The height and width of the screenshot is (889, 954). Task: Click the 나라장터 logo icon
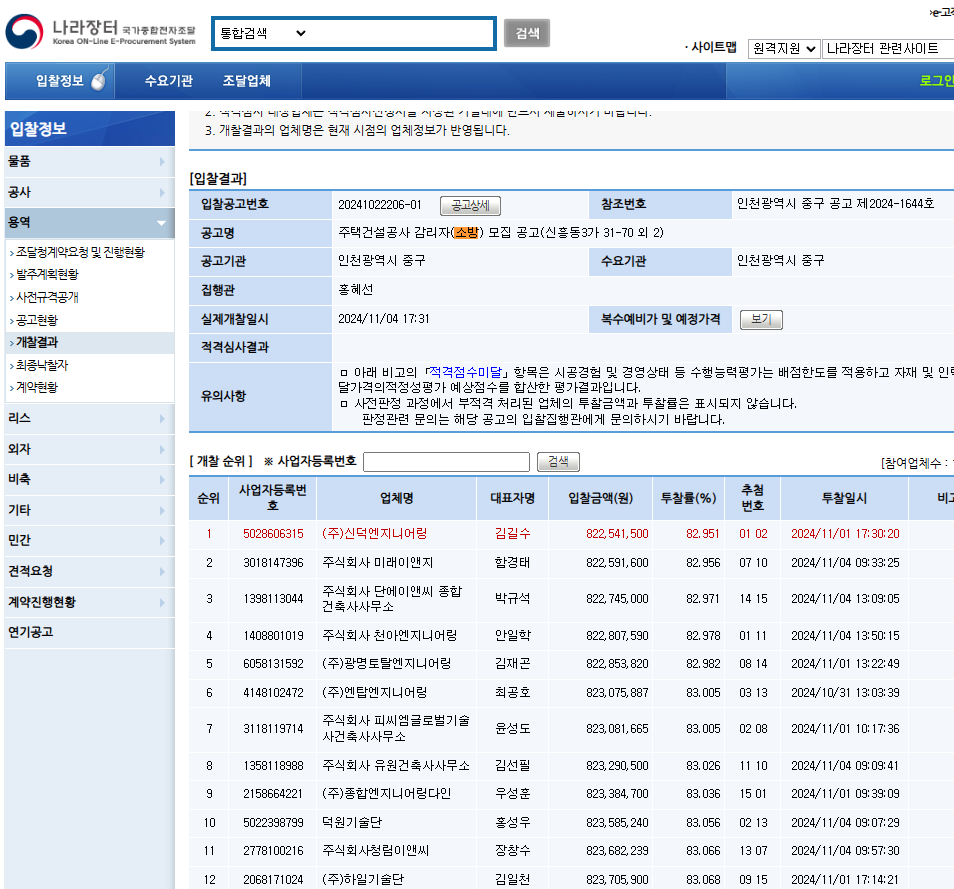(24, 32)
